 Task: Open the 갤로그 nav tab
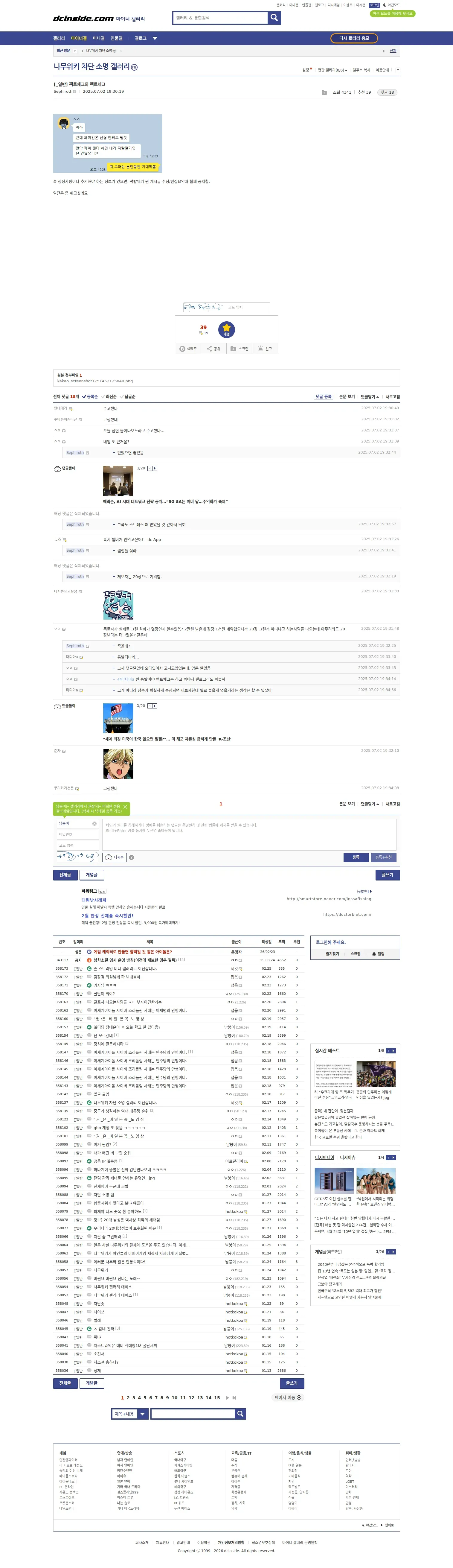141,38
